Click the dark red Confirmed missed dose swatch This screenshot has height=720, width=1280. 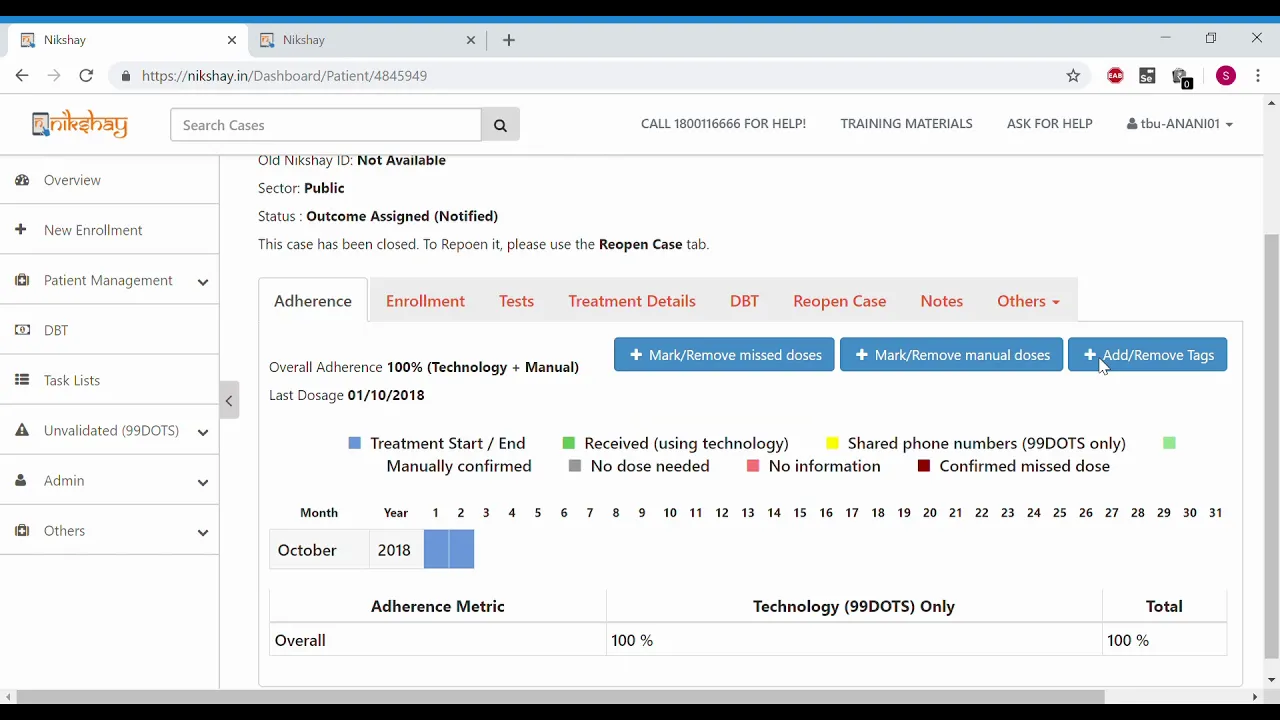tap(924, 466)
